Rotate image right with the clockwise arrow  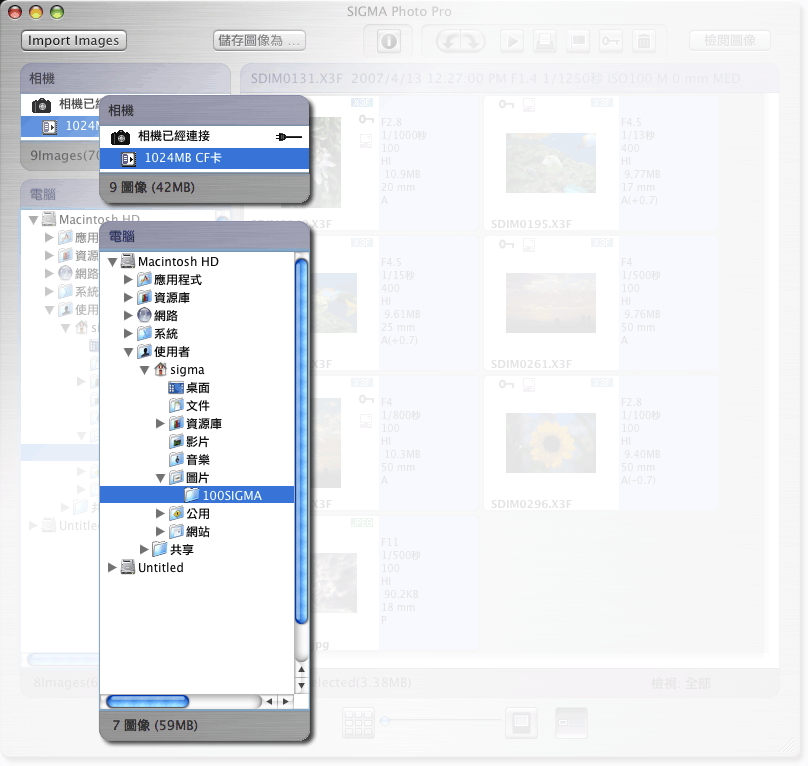click(x=473, y=41)
